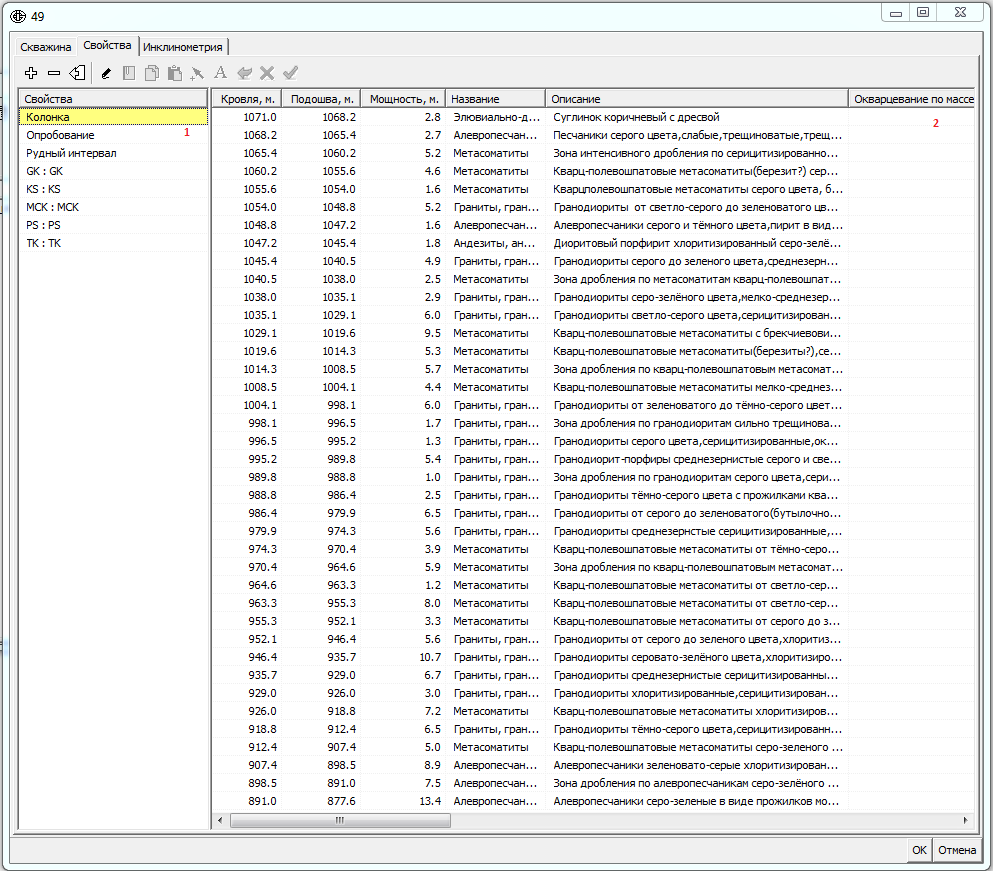Click Подошва cell 877.6

[321, 801]
